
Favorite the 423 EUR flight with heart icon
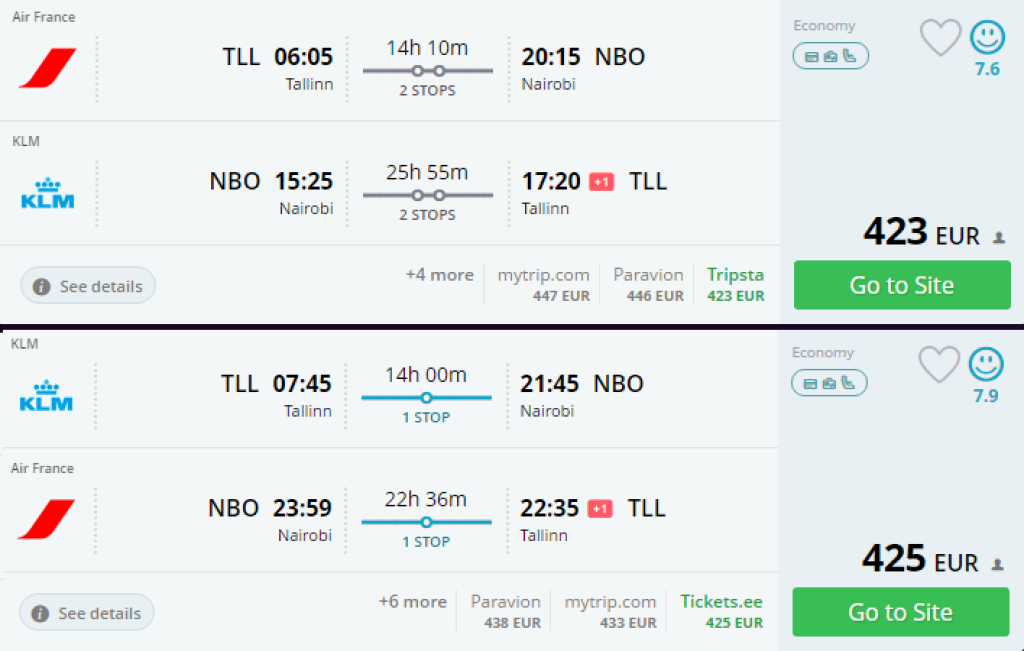(939, 39)
